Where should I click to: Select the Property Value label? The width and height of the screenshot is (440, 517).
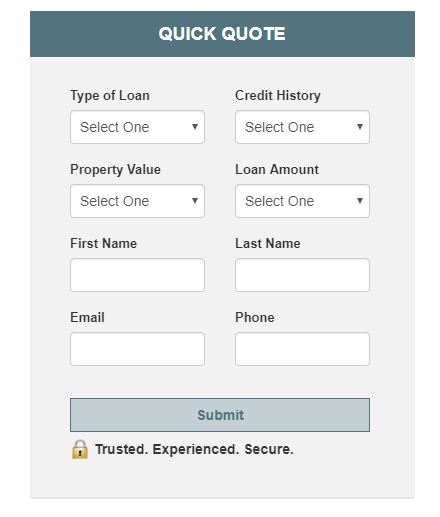click(115, 170)
